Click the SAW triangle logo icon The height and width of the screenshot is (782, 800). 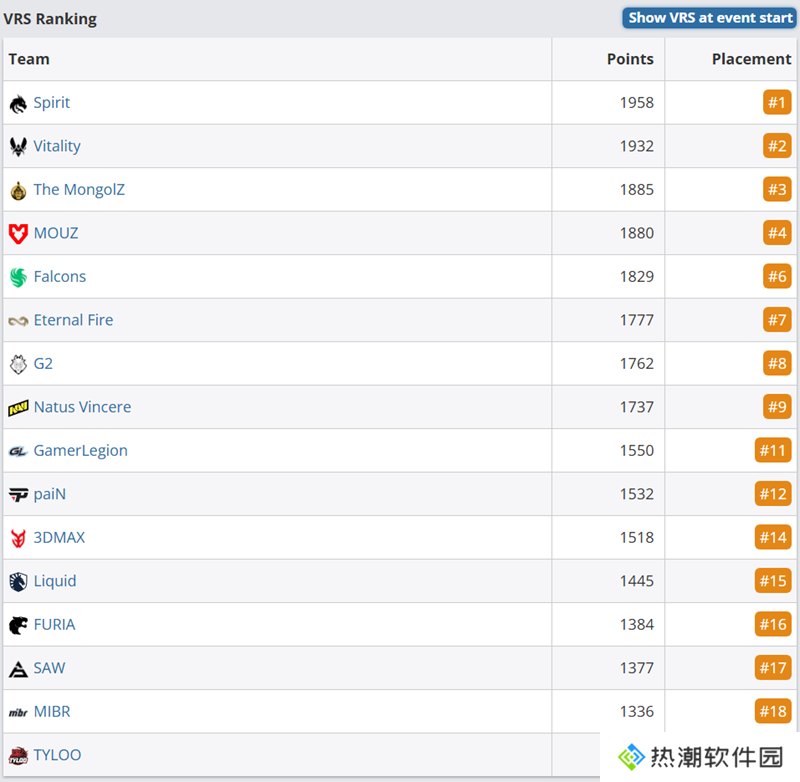[x=18, y=669]
